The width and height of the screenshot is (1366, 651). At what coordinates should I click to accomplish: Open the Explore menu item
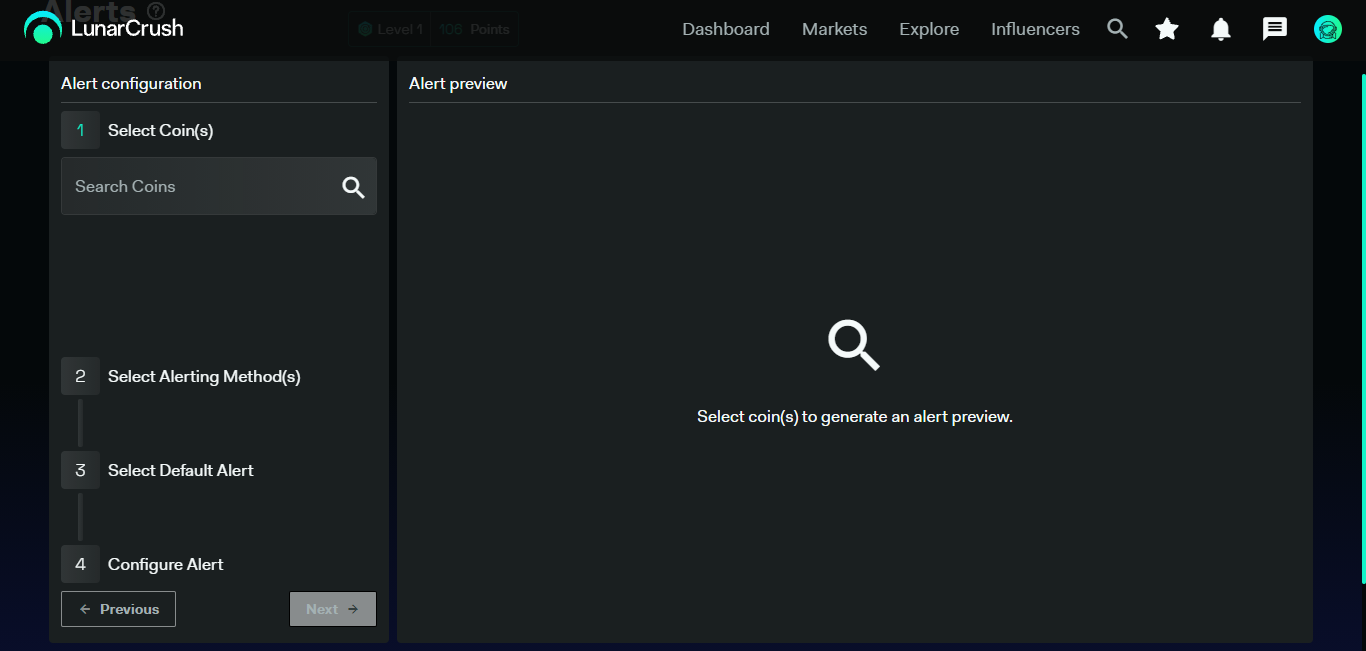tap(929, 29)
